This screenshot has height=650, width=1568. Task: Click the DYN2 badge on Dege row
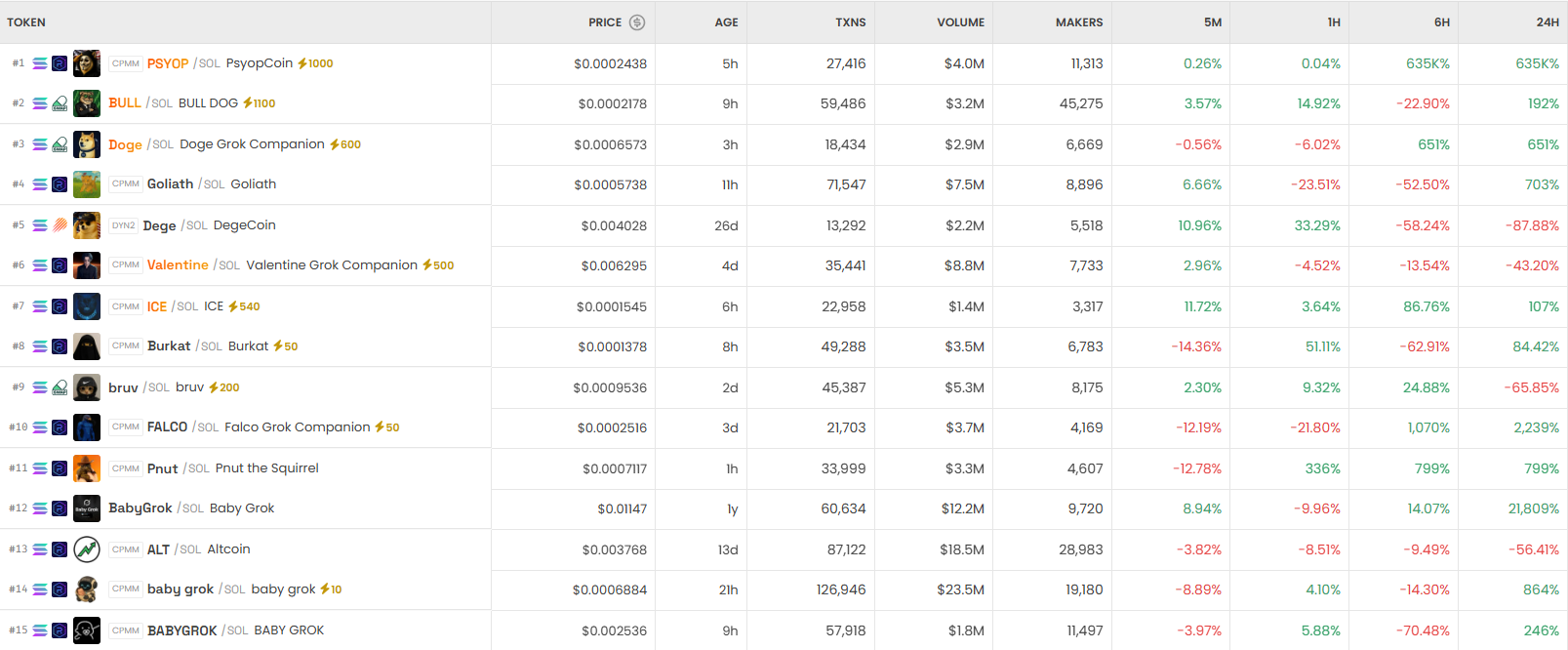point(124,225)
